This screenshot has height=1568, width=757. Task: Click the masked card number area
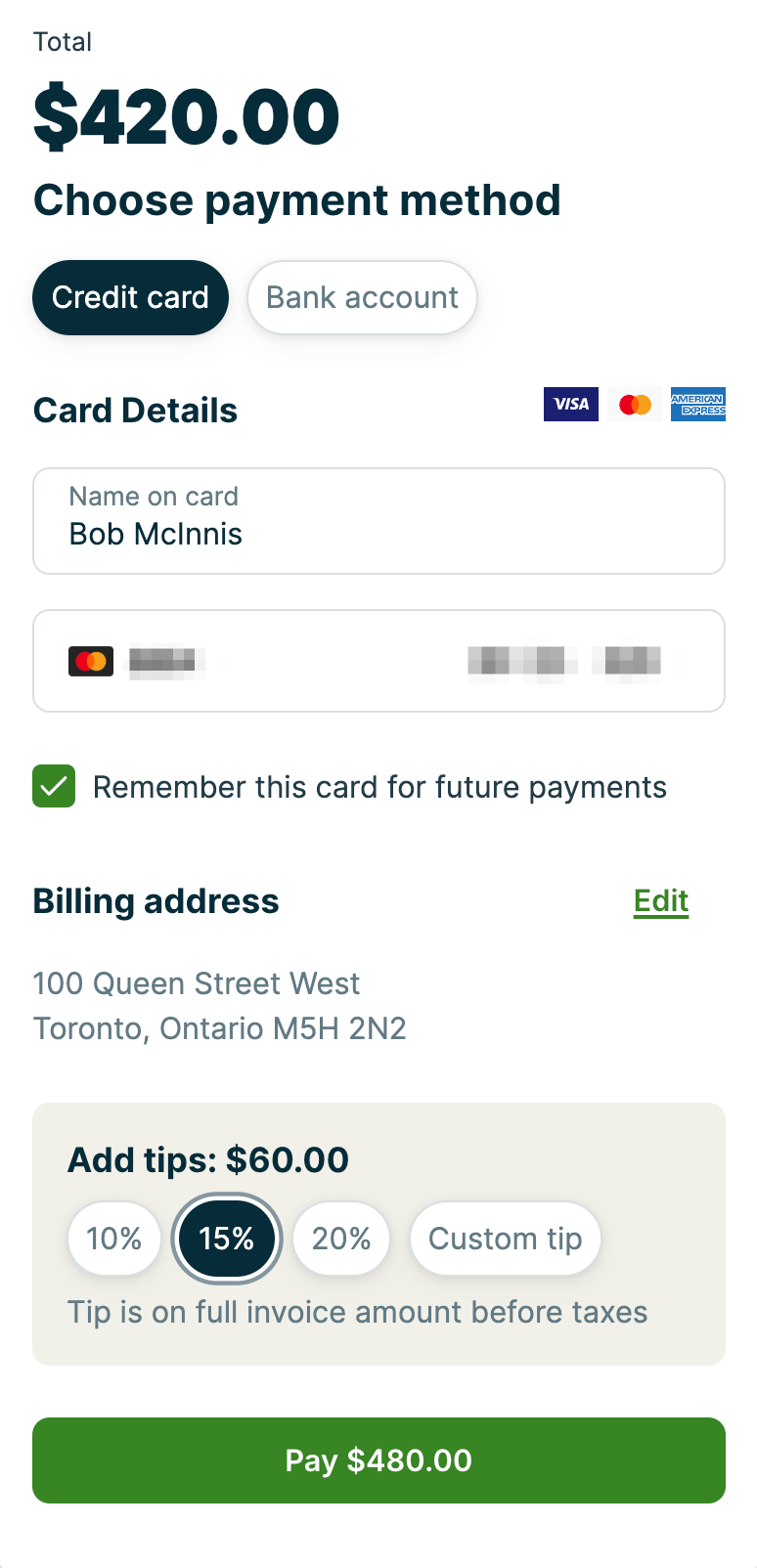point(164,661)
